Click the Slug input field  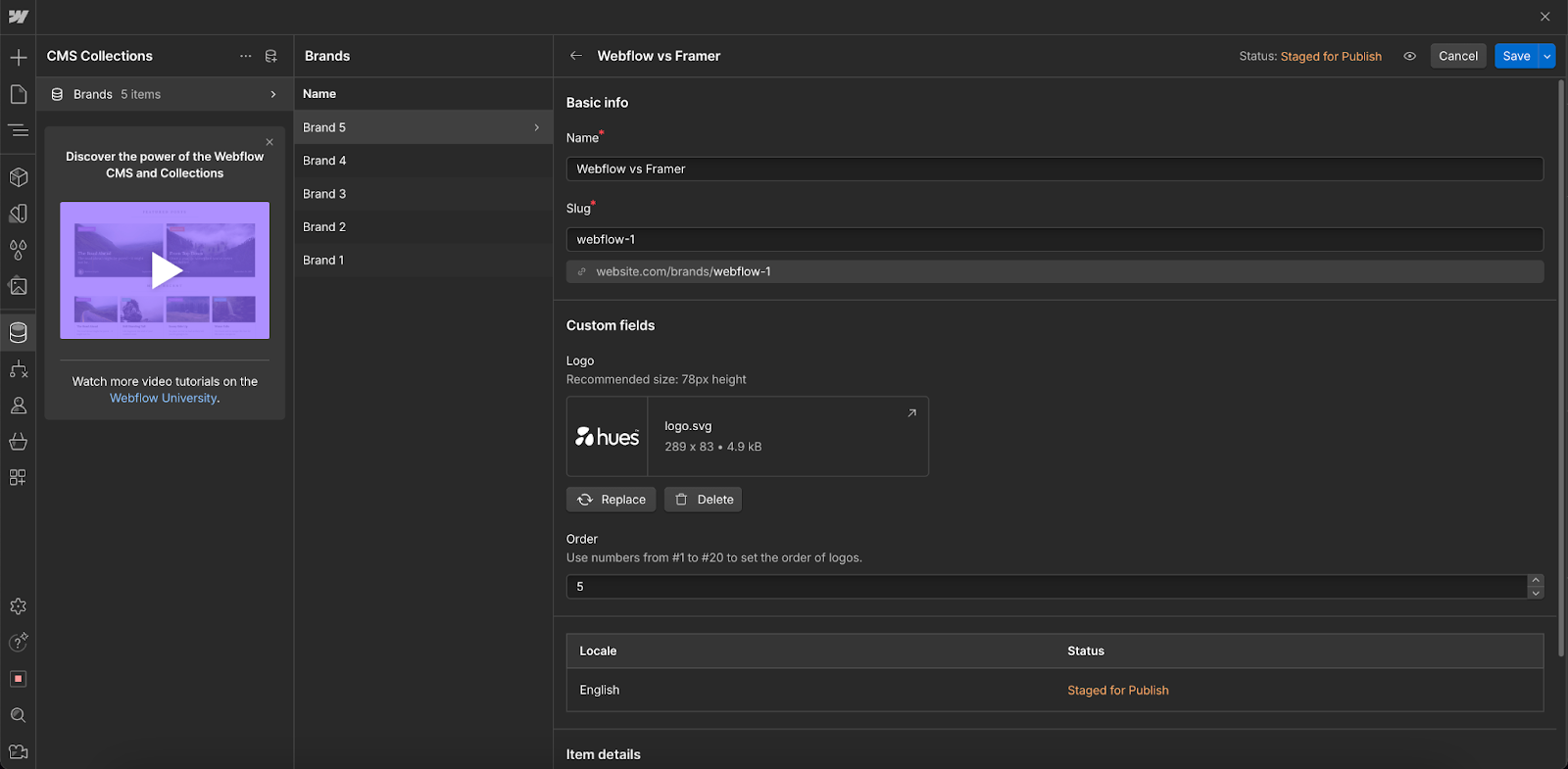coord(1054,239)
